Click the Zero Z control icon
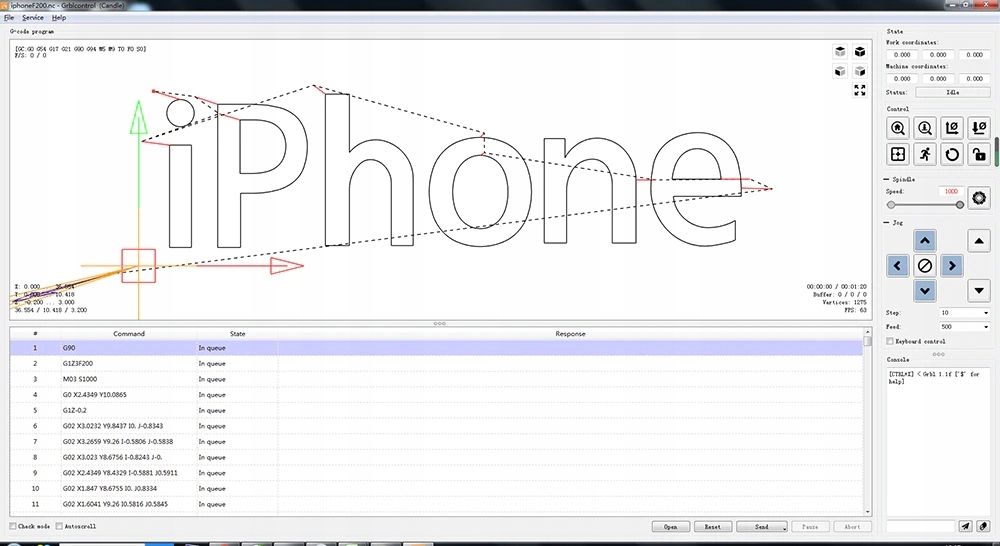This screenshot has height=546, width=1000. (x=979, y=127)
